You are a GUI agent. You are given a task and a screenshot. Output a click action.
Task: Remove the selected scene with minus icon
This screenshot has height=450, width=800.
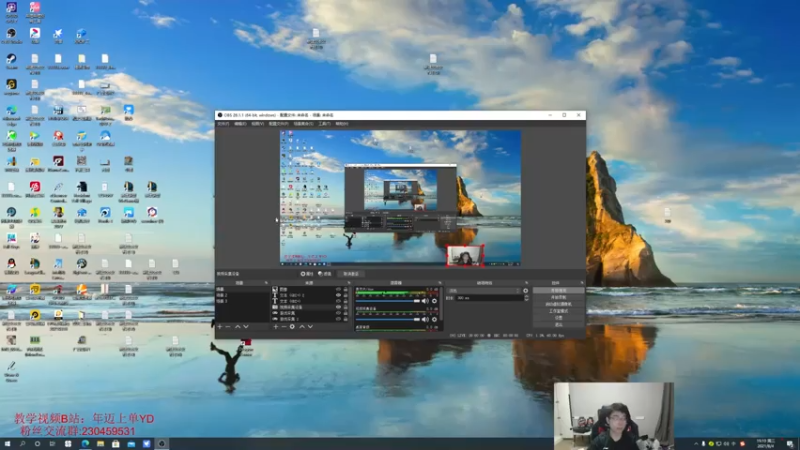click(228, 327)
